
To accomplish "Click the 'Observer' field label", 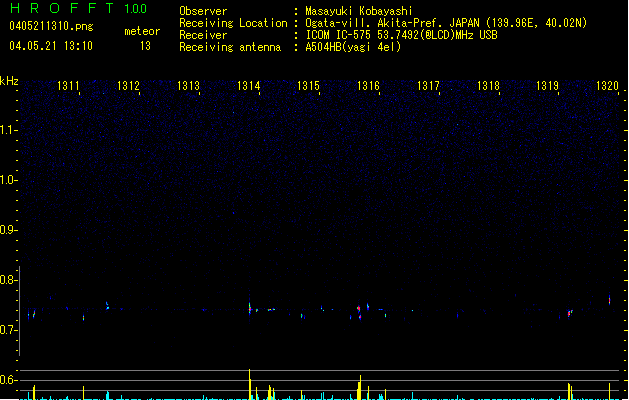I will (203, 11).
